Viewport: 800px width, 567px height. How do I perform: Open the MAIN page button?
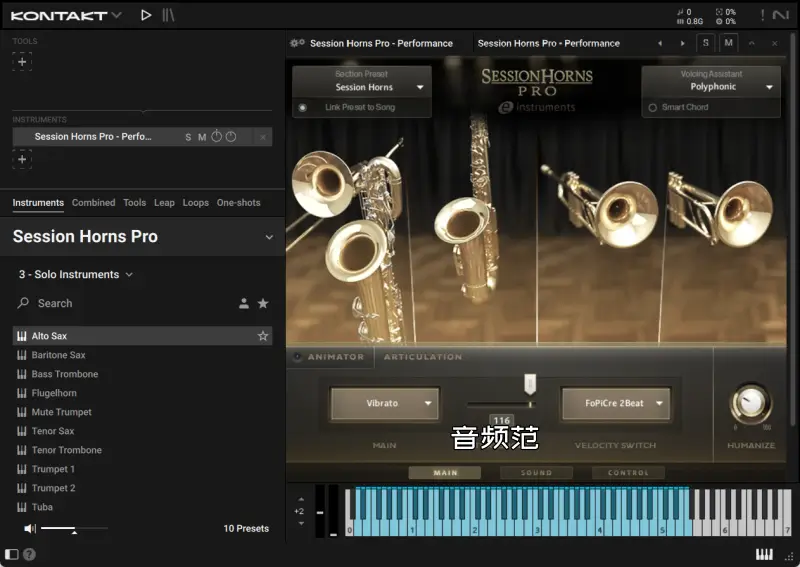[445, 473]
